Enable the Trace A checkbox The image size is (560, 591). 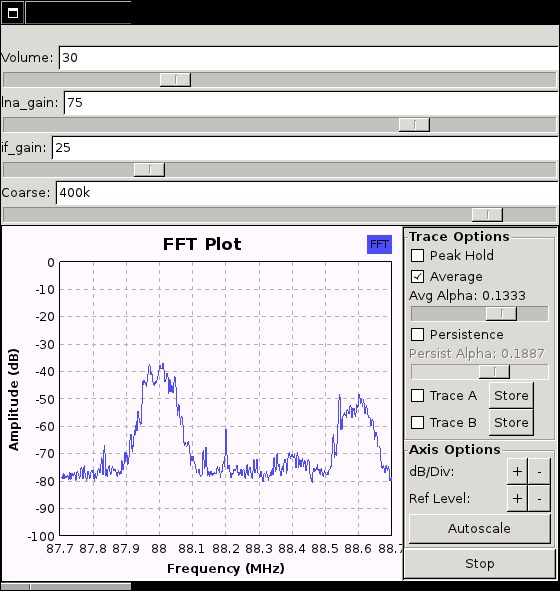pyautogui.click(x=417, y=395)
